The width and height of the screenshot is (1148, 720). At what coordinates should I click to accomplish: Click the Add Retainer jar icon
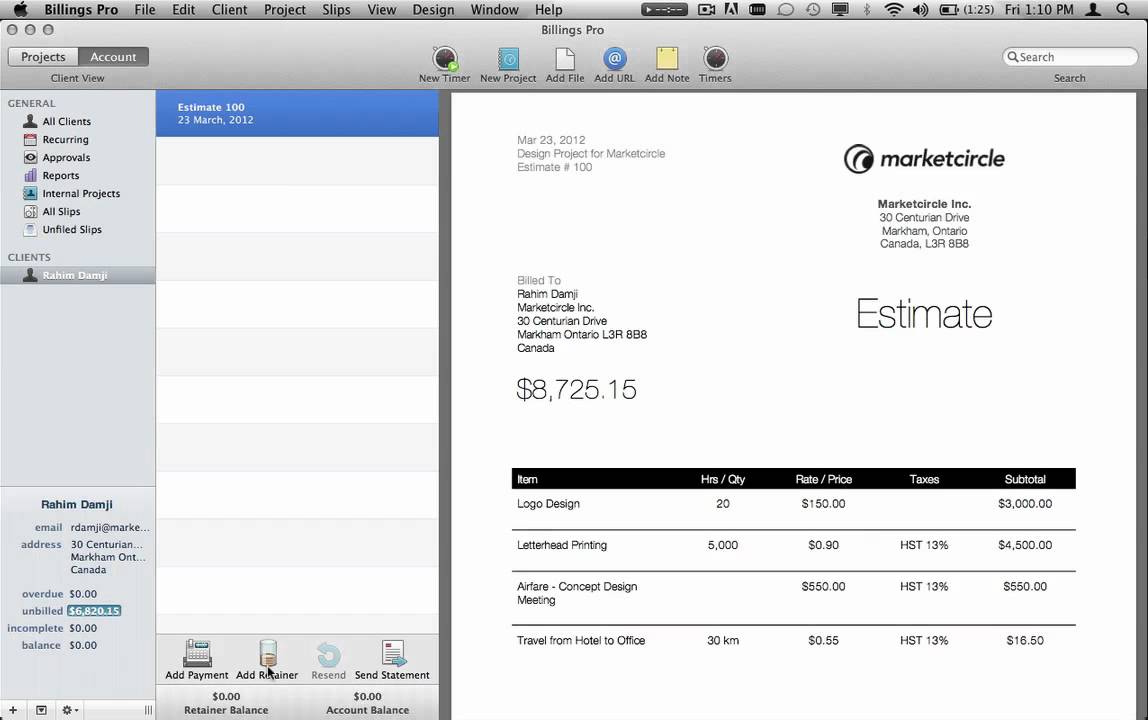(268, 653)
